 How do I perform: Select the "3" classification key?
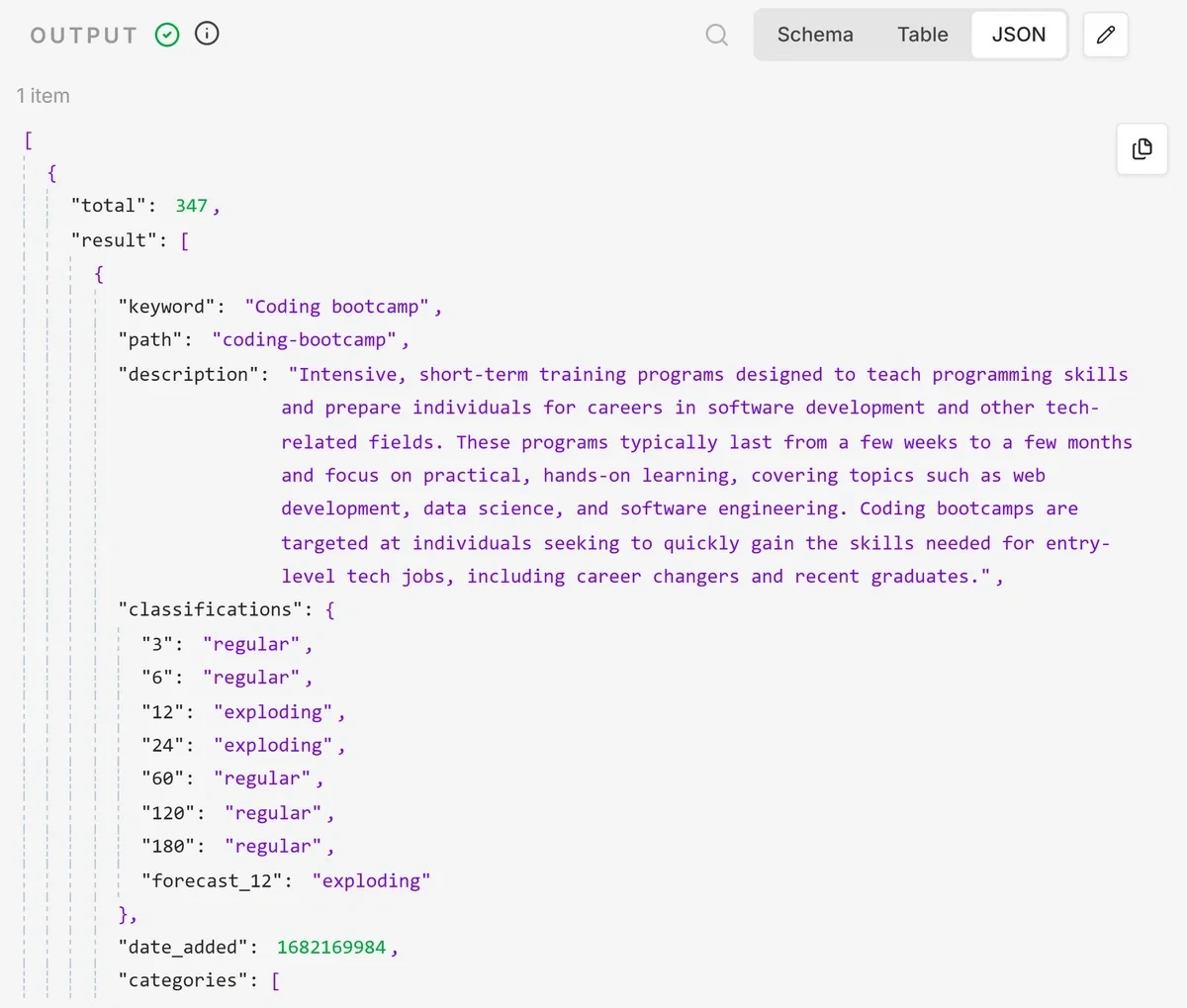point(157,645)
